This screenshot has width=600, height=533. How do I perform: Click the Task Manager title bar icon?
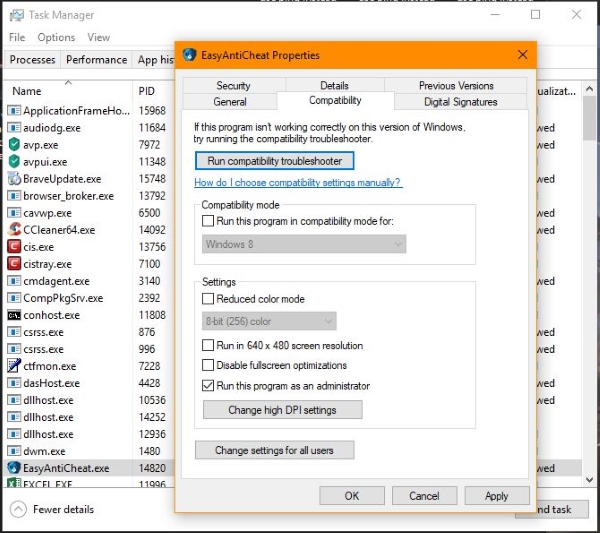pyautogui.click(x=16, y=15)
